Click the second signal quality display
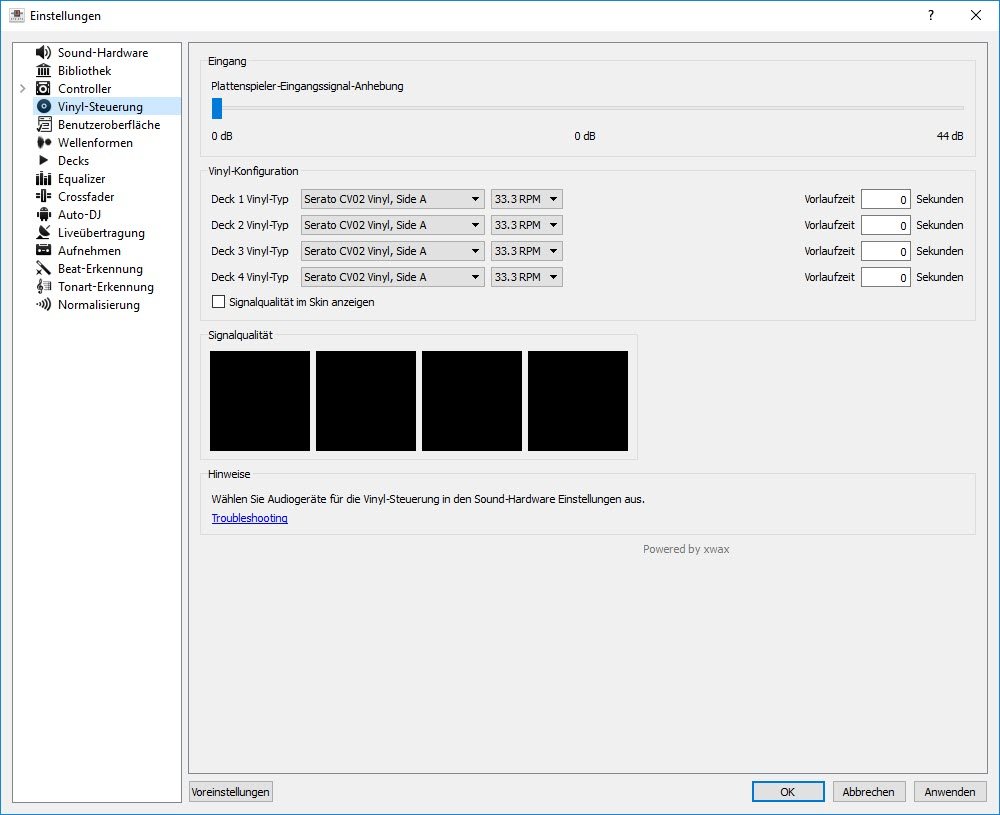 (365, 400)
